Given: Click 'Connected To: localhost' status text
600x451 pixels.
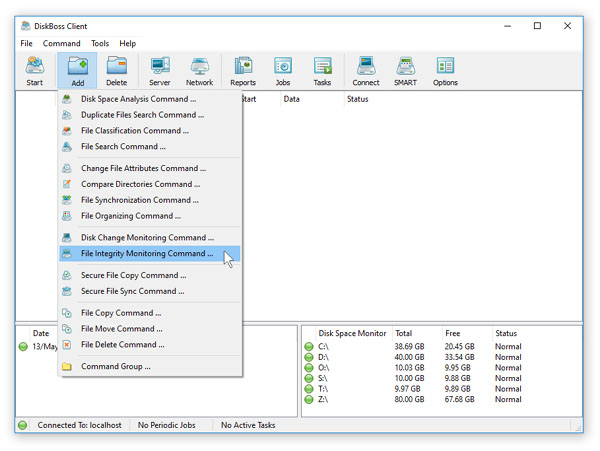Looking at the screenshot, I should click(x=79, y=425).
